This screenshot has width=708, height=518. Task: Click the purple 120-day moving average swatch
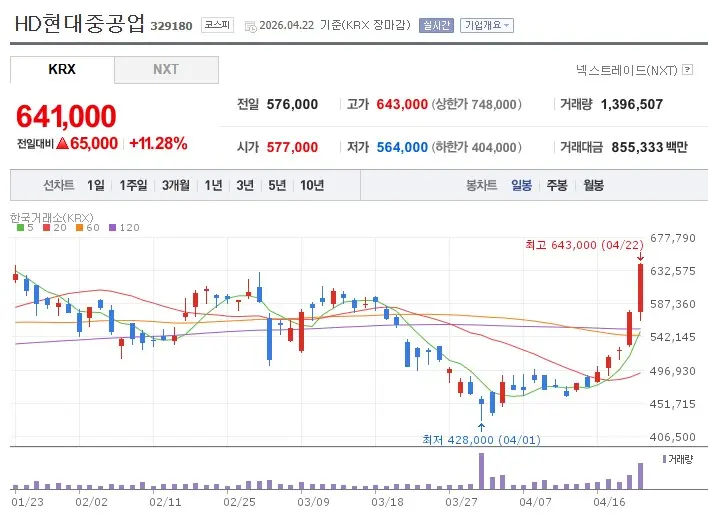[x=113, y=228]
